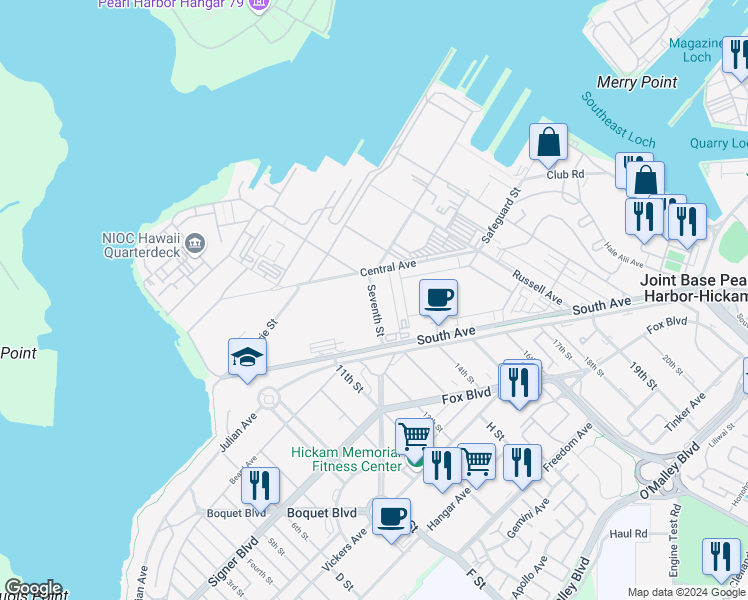Viewport: 748px width, 600px height.
Task: Click the Map data ©2024 Google text
Action: tap(686, 592)
